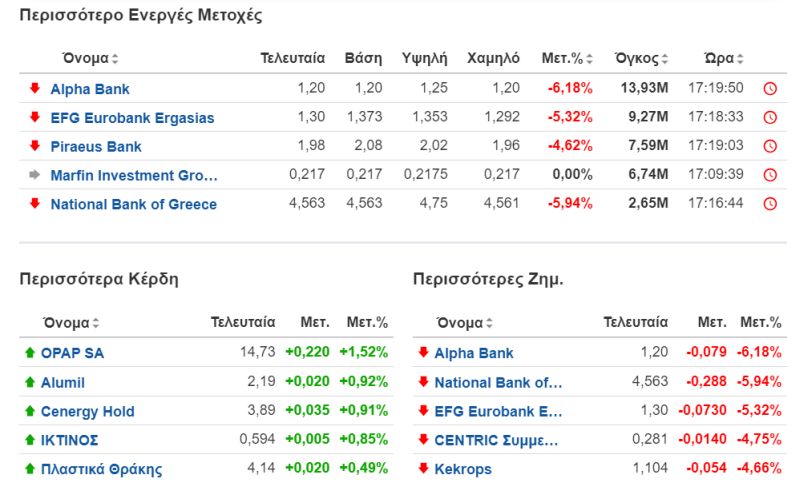Sort most active table by Όνομα column
800x495 pixels.
click(89, 58)
